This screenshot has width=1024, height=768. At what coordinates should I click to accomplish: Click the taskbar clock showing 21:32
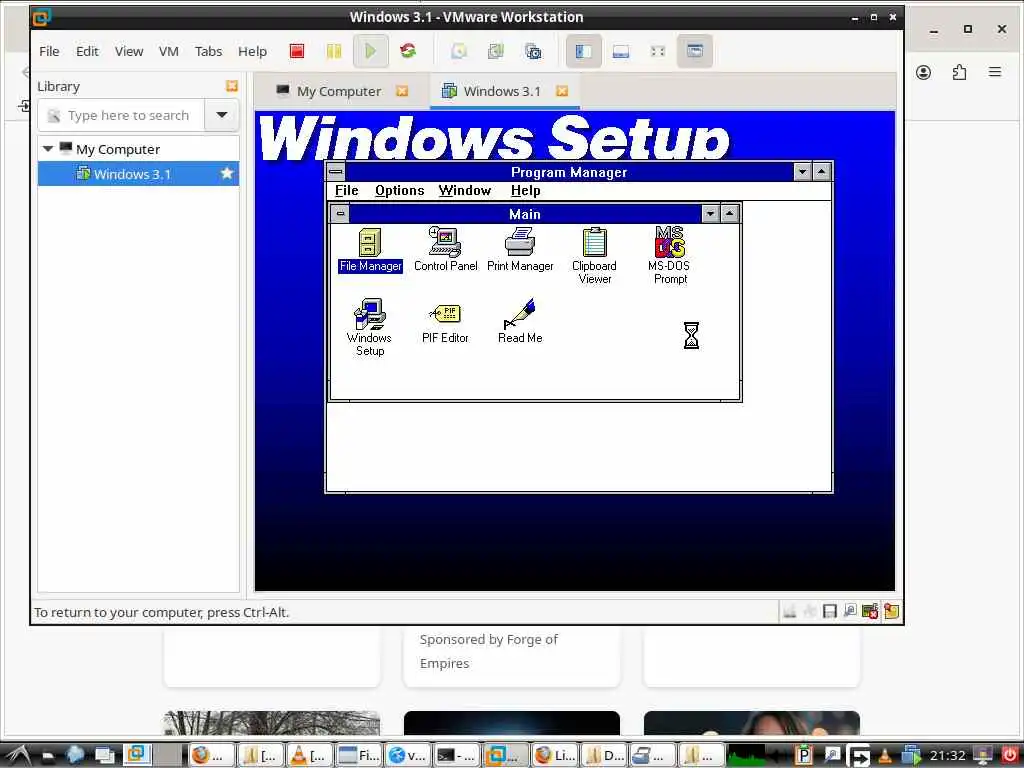(x=947, y=756)
